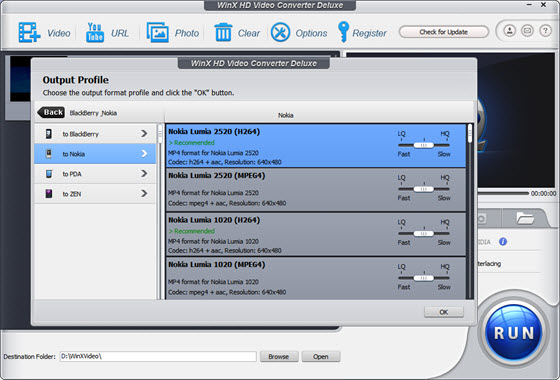
Task: Click the Photo slideshow icon
Action: (x=158, y=32)
